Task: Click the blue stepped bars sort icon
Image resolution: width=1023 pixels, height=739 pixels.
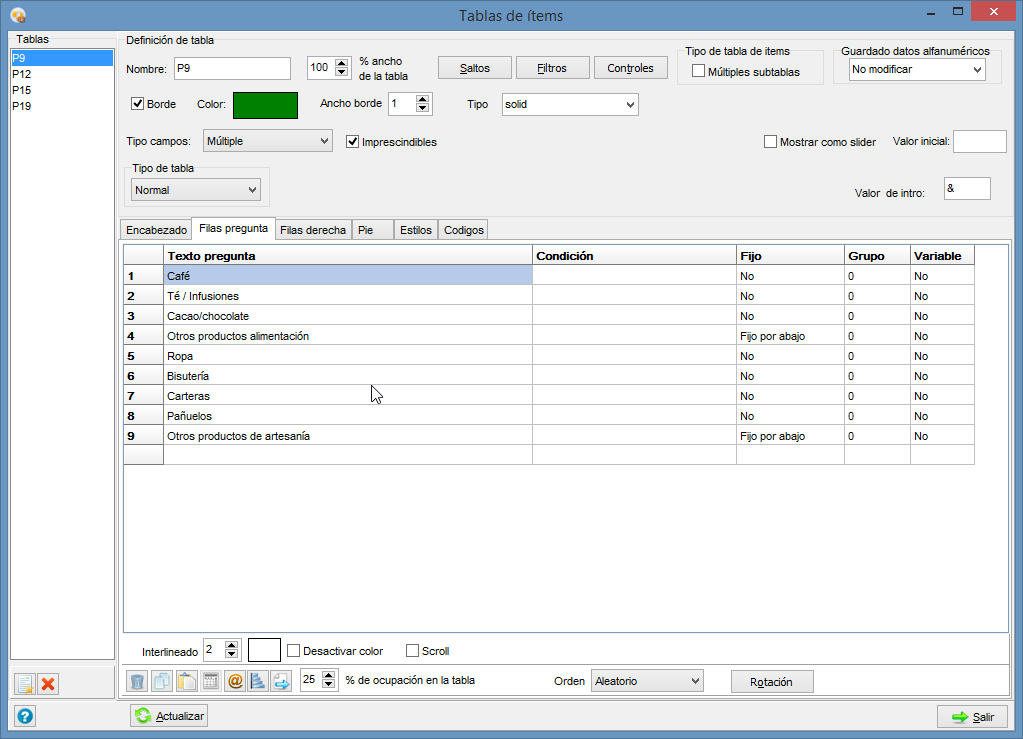Action: click(258, 682)
